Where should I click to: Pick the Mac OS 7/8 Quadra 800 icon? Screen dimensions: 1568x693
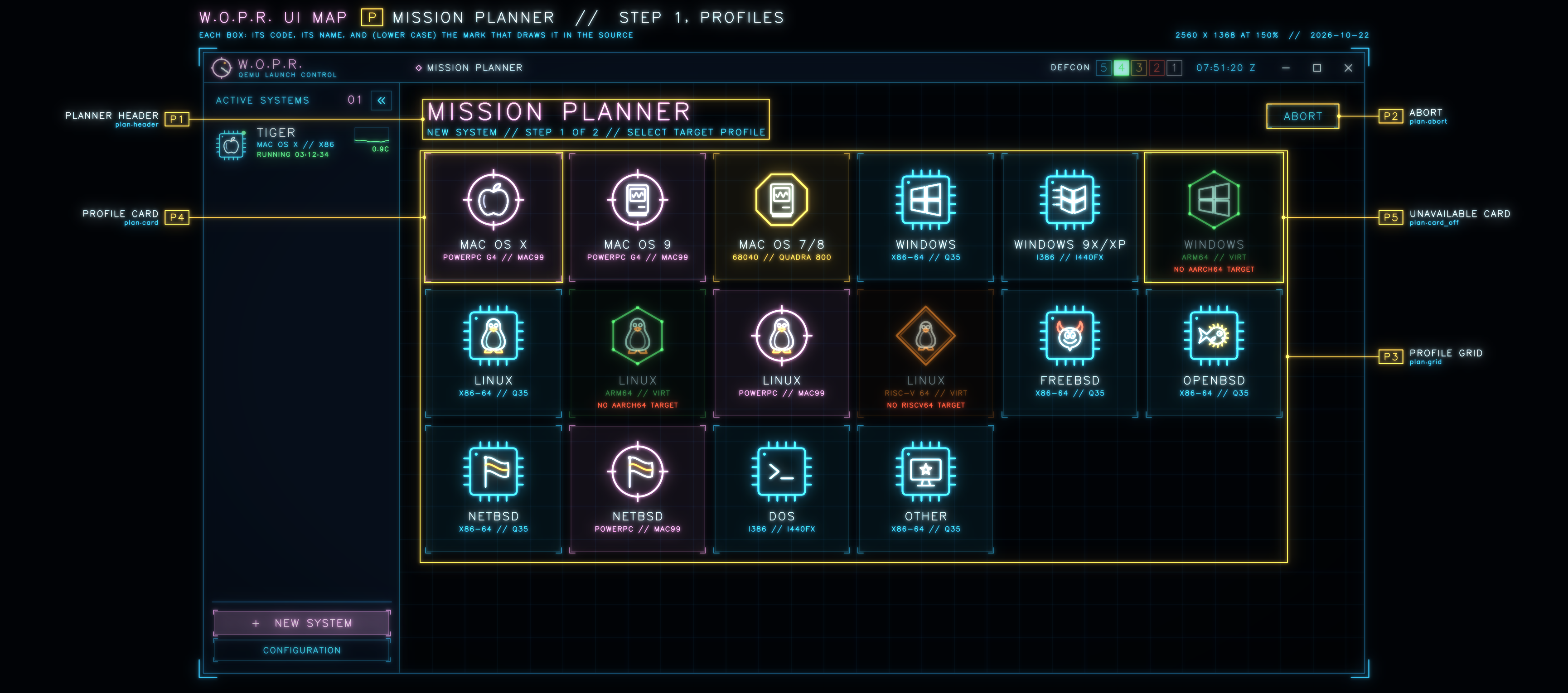782,200
